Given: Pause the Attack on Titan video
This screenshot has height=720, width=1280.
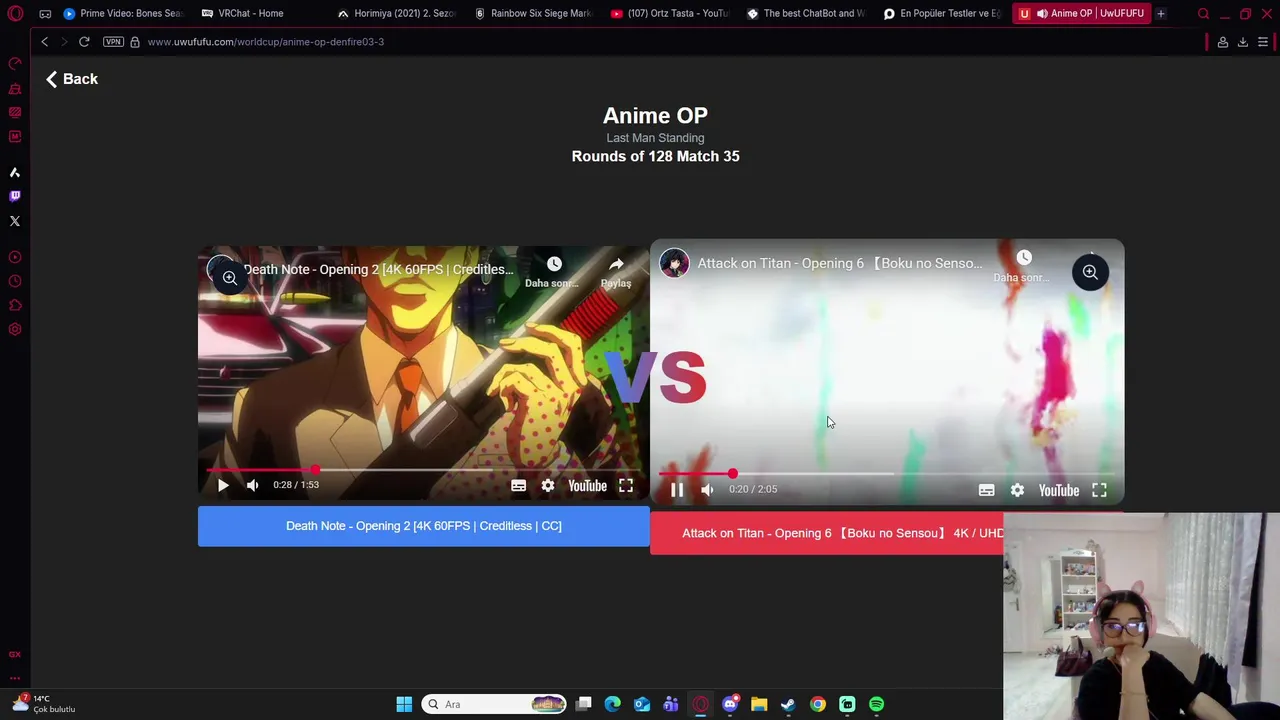Looking at the screenshot, I should pyautogui.click(x=677, y=489).
